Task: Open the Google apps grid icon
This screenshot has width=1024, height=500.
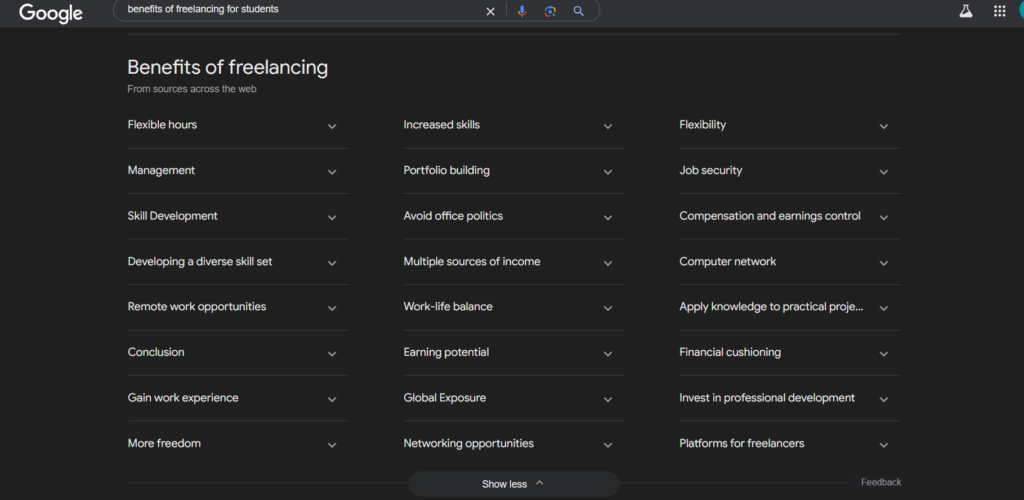Action: 999,11
